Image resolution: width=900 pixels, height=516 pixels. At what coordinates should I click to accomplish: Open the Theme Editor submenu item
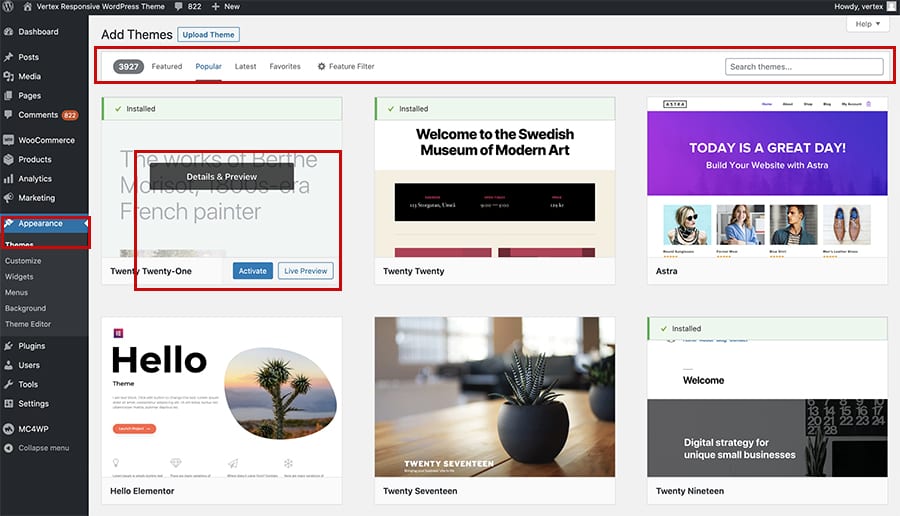tap(28, 324)
